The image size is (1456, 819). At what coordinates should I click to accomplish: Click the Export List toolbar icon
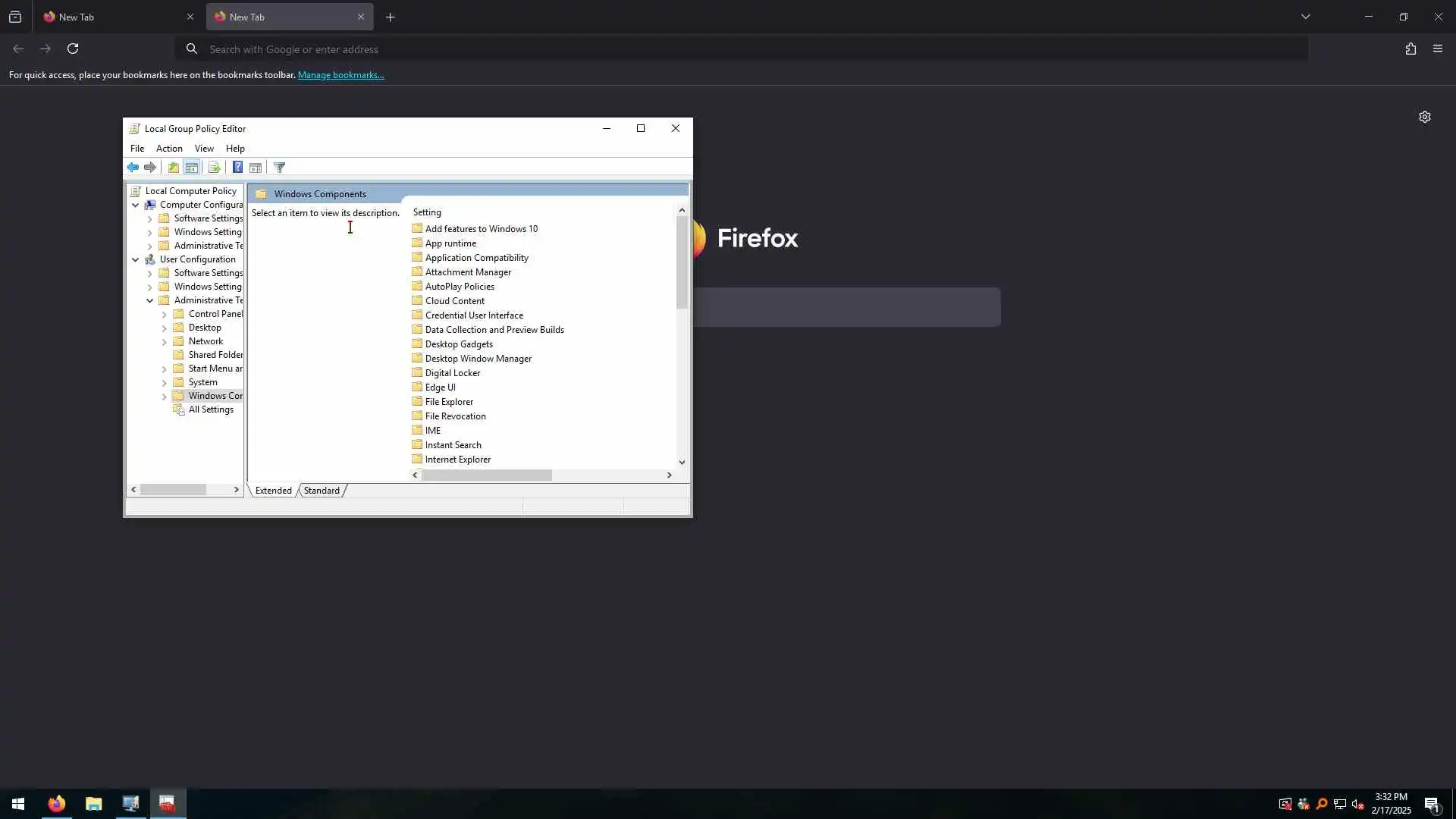tap(214, 168)
